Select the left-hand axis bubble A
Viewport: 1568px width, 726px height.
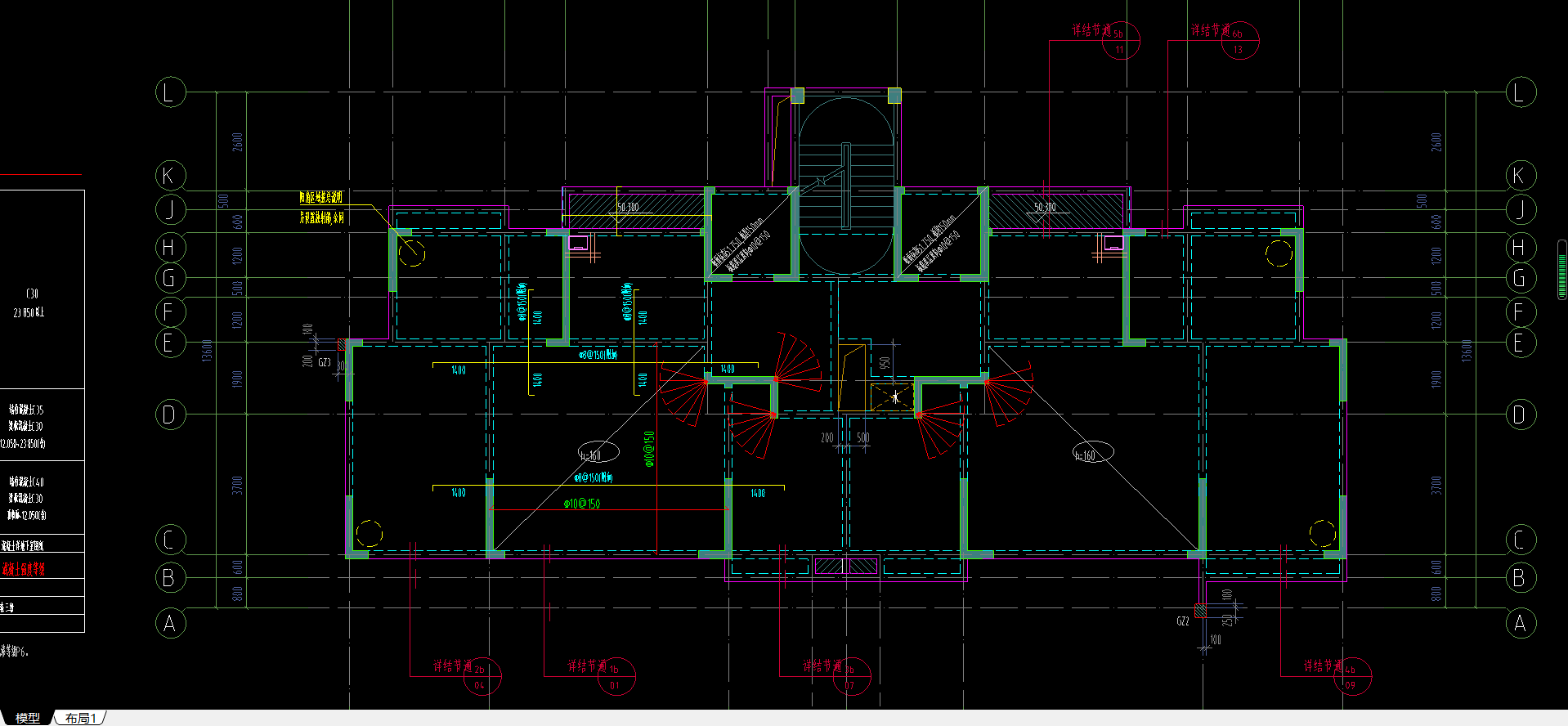point(170,623)
